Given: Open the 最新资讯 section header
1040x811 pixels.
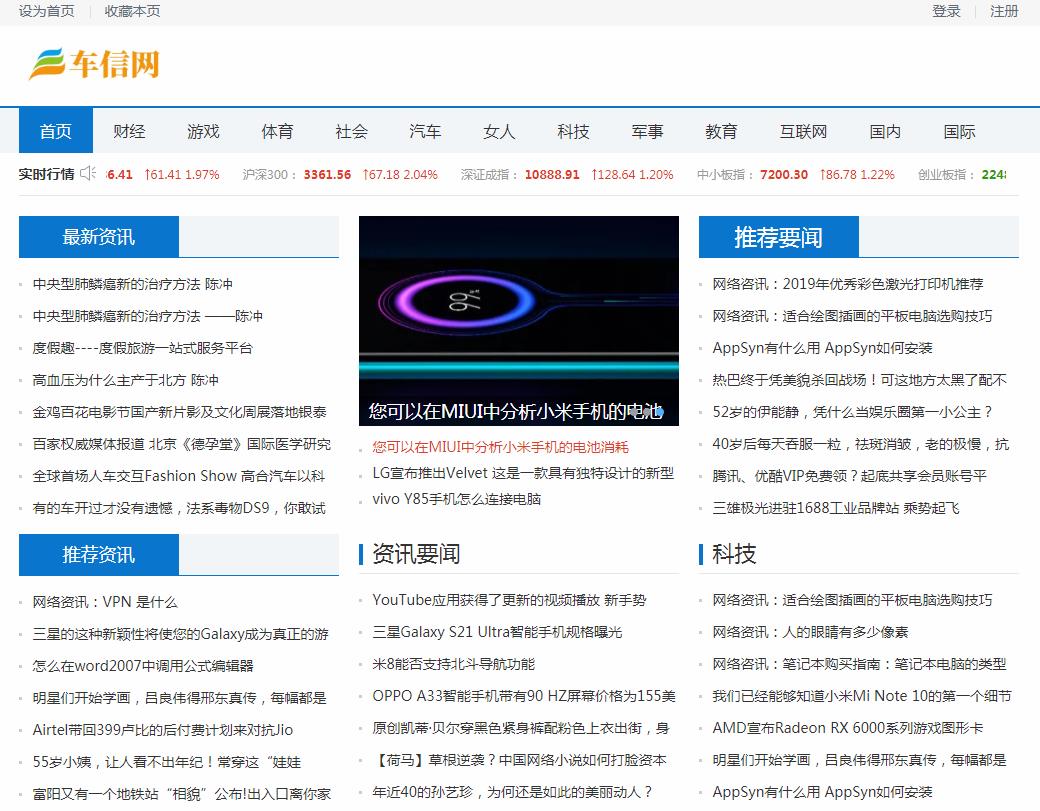Looking at the screenshot, I should (99, 237).
